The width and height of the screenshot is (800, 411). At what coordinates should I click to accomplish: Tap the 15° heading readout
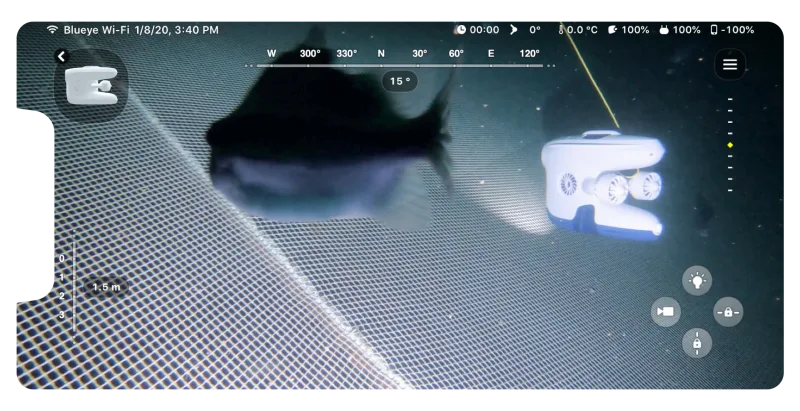[400, 82]
